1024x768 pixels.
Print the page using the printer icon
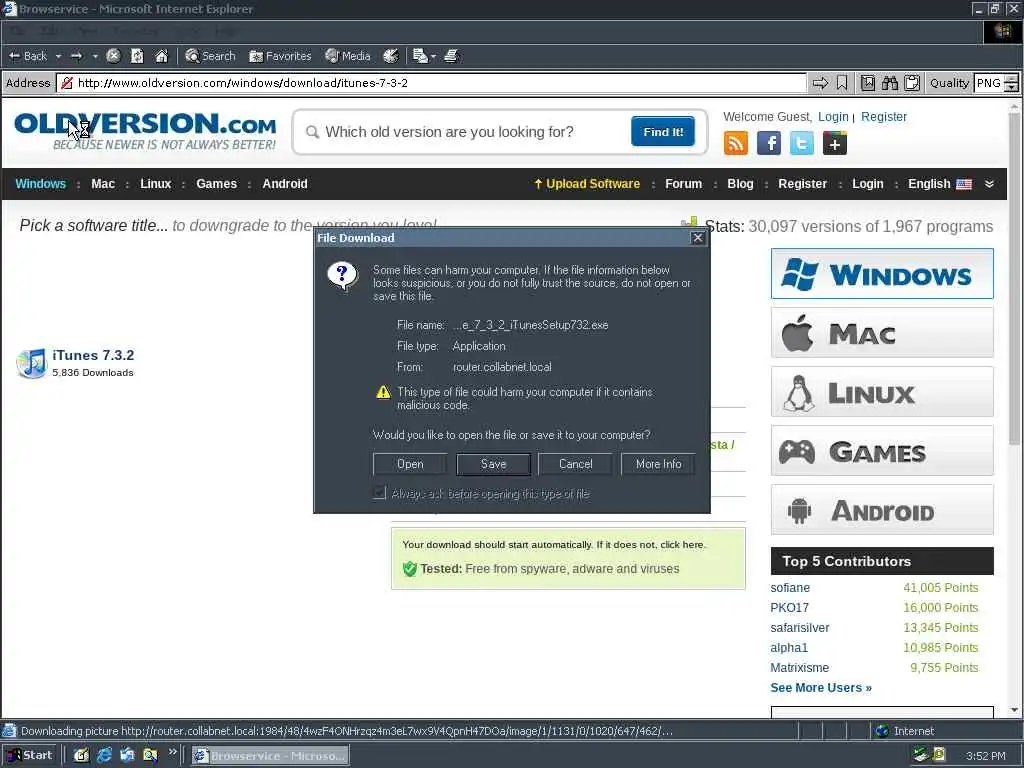pos(451,56)
